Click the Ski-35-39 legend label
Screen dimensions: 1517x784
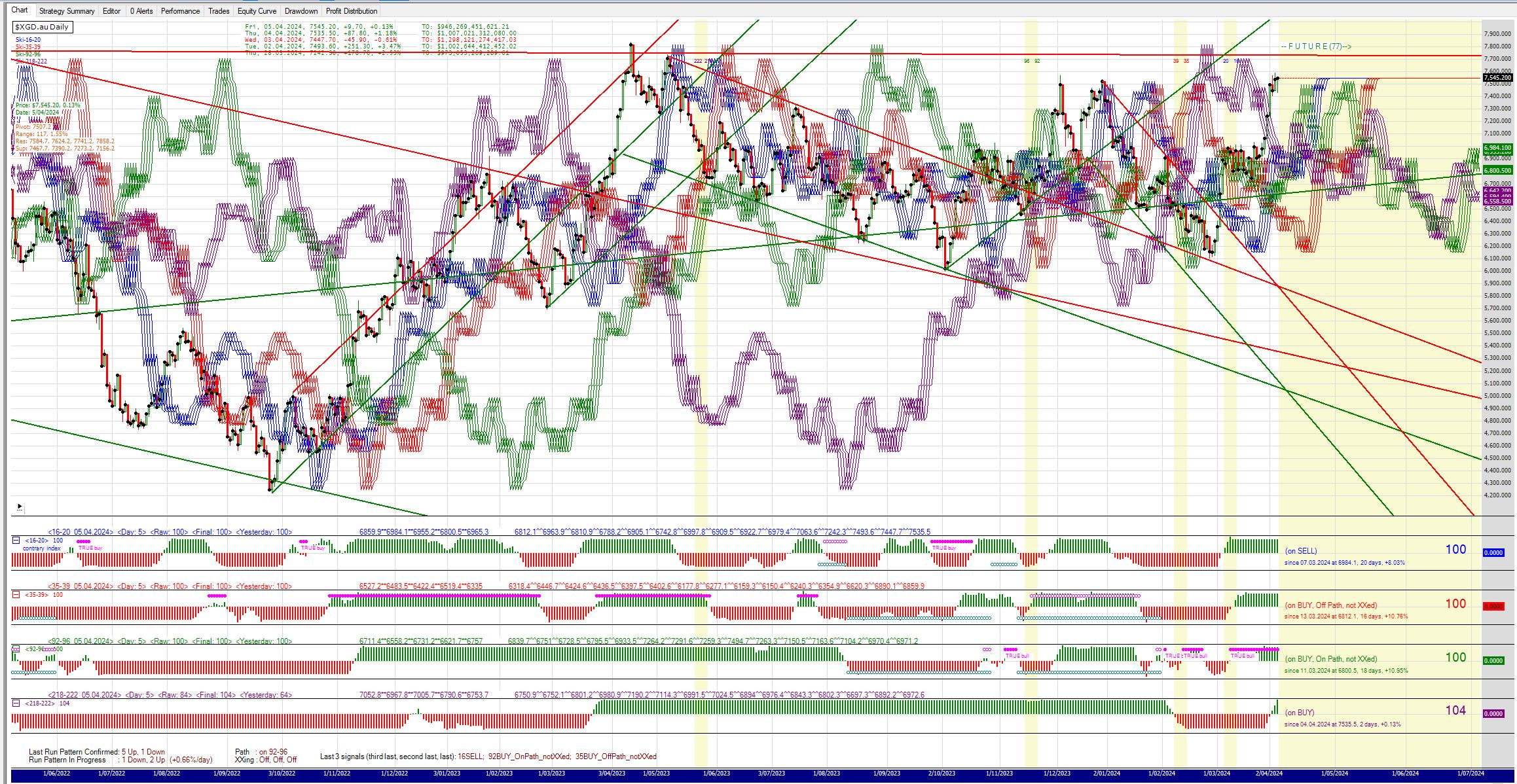pyautogui.click(x=28, y=47)
